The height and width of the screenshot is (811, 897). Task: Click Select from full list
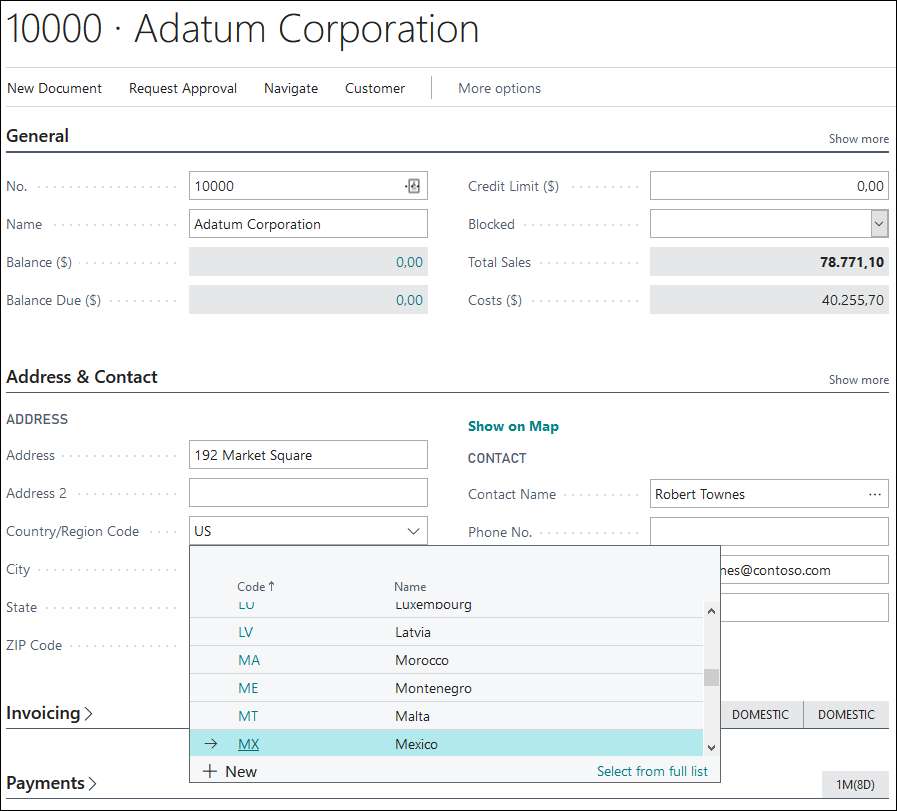pyautogui.click(x=652, y=771)
